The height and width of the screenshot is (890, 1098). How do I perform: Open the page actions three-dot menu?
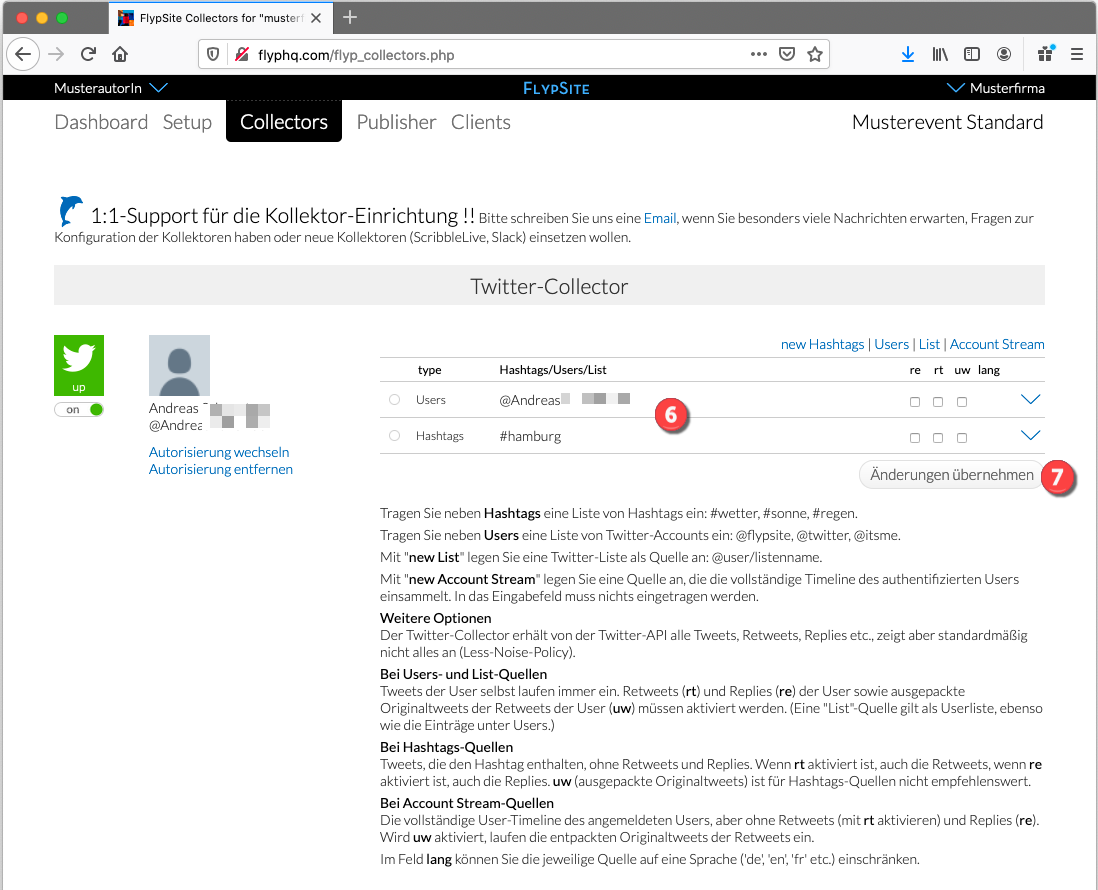758,54
